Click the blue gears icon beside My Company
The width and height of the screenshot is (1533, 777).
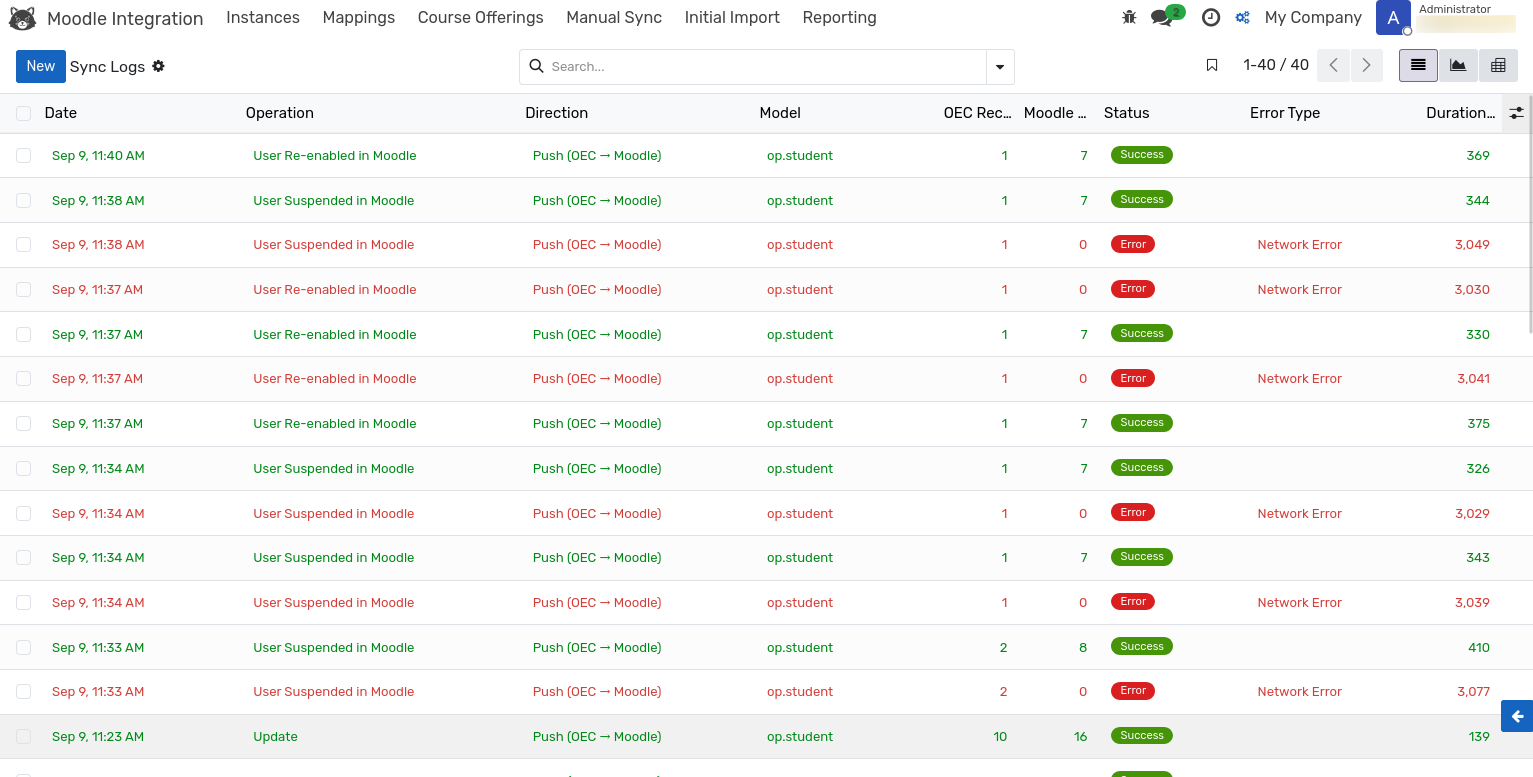tap(1243, 17)
